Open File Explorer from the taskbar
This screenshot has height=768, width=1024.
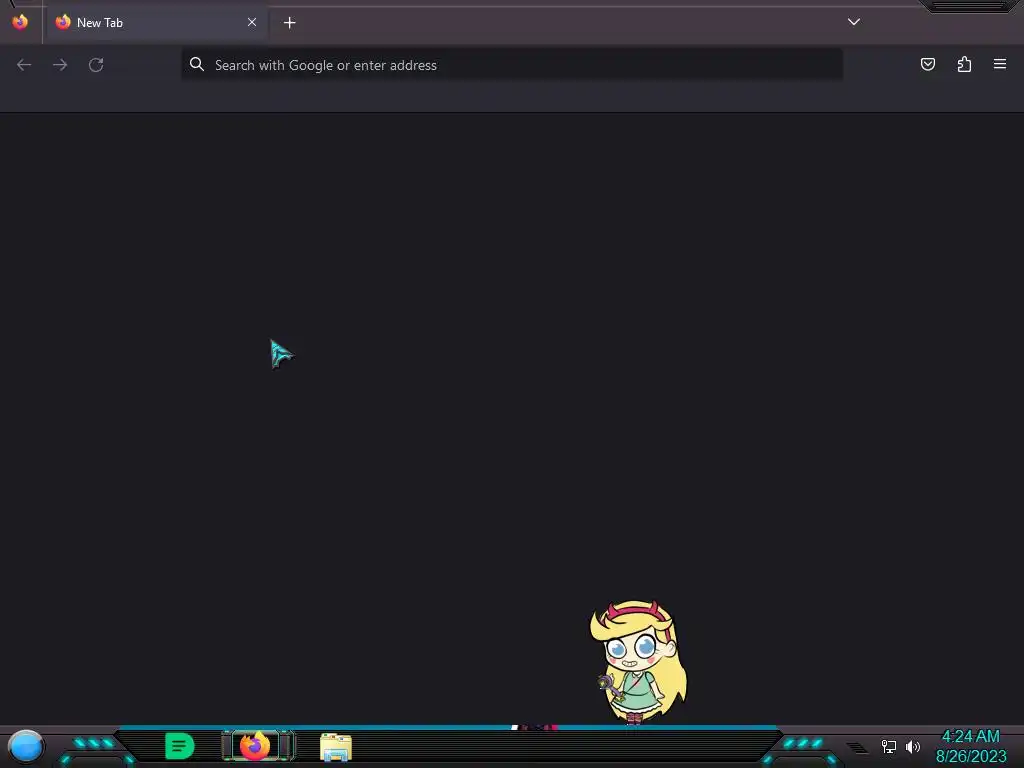coord(336,747)
